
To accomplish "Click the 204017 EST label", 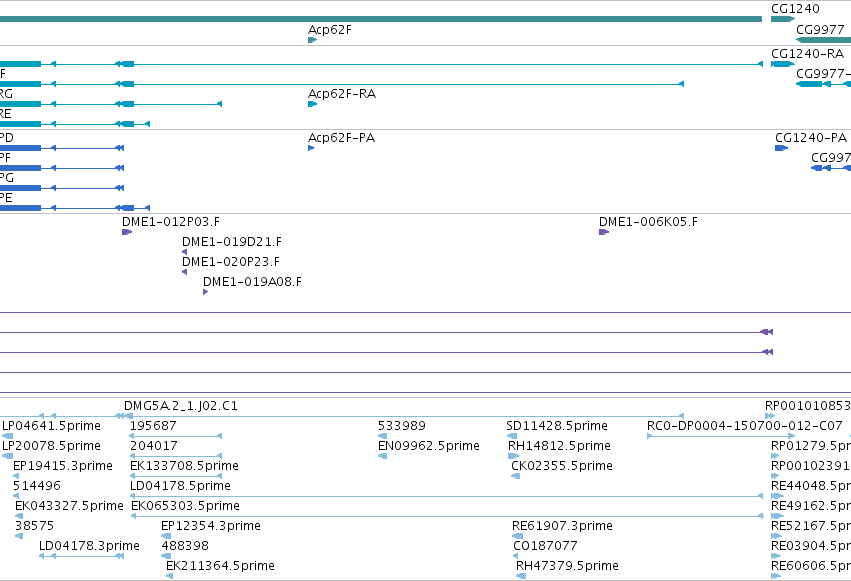I will click(x=153, y=446).
